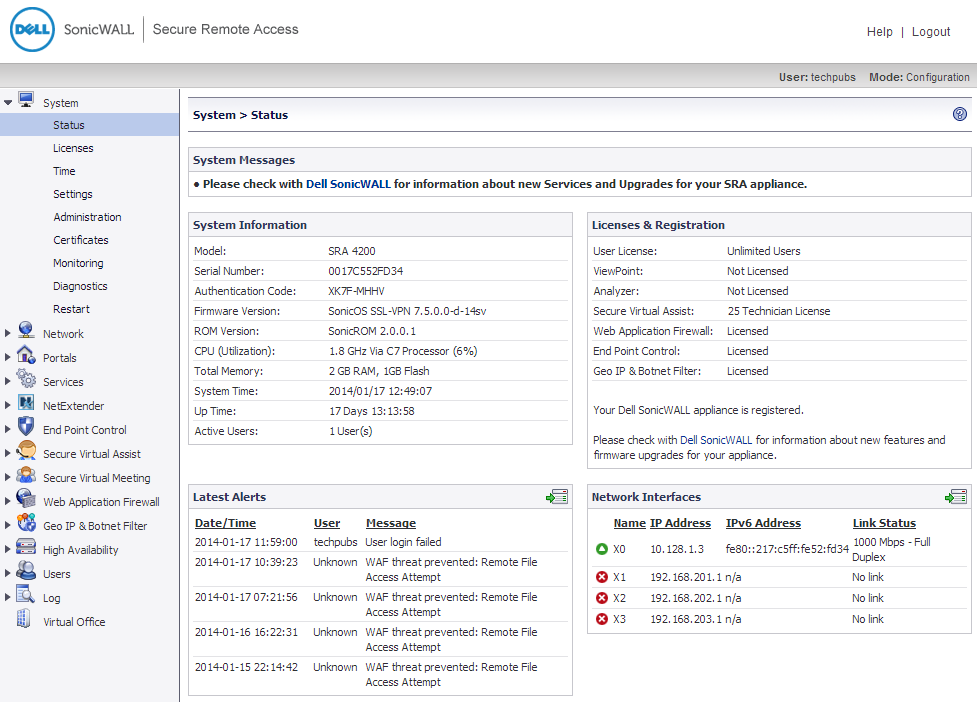Collapse the System tree arrow
Image resolution: width=977 pixels, height=702 pixels.
pos(8,102)
